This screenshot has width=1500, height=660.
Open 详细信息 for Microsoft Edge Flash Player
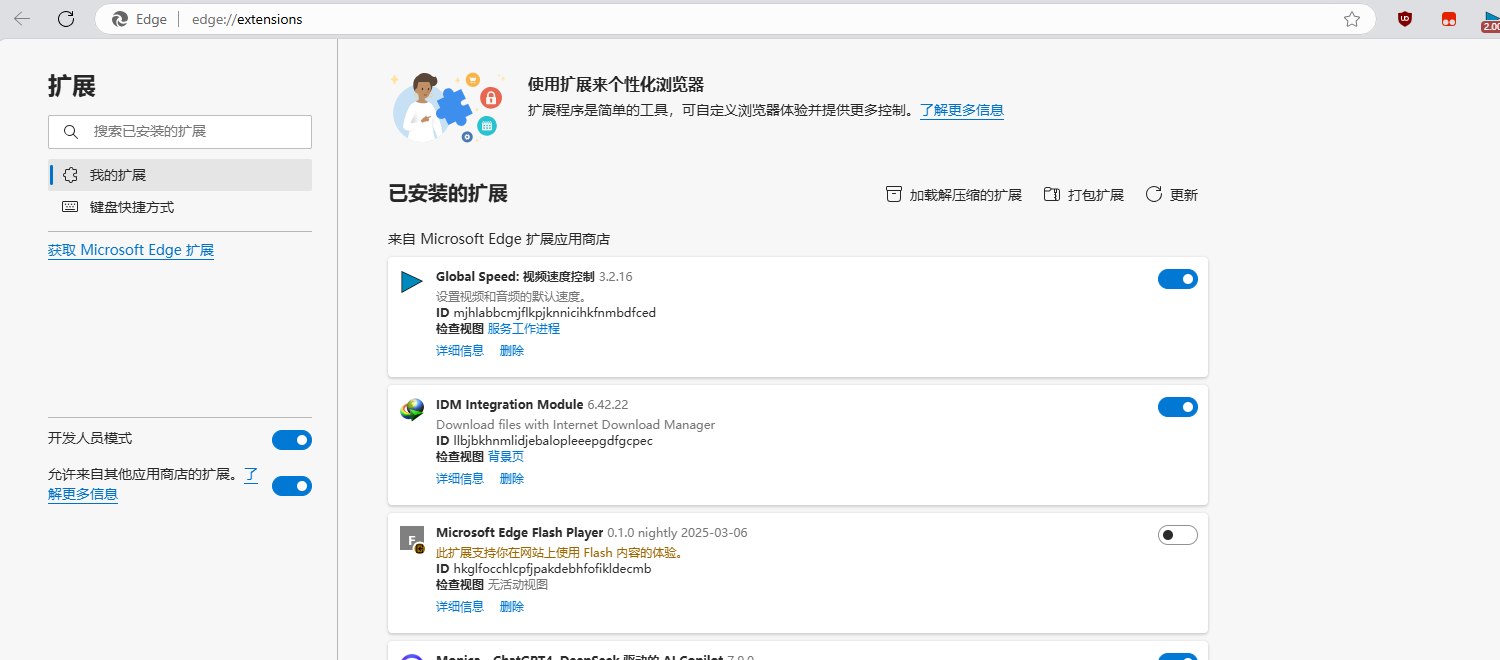460,606
